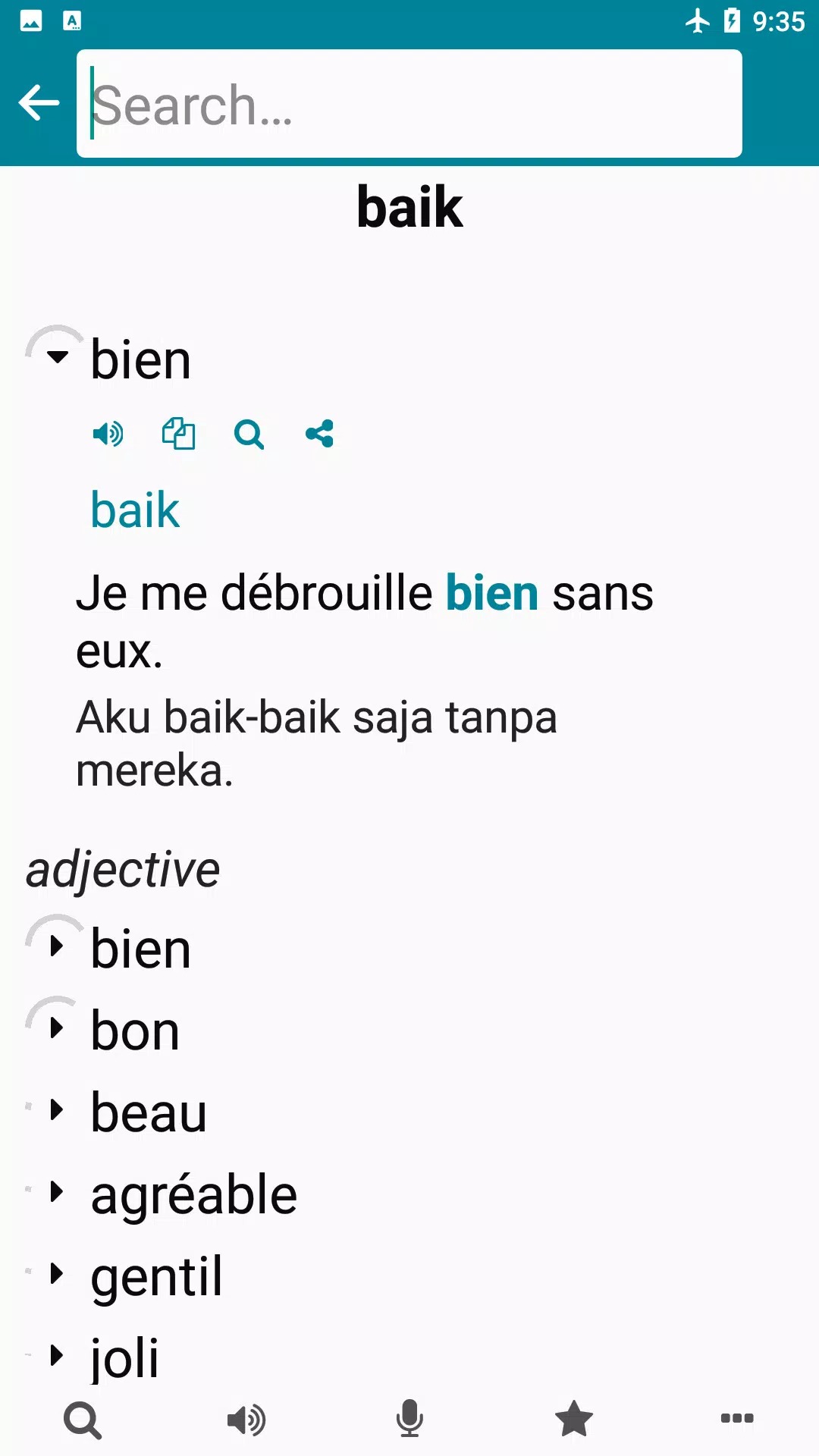This screenshot has height=1456, width=819.
Task: Tap highlighted bien in example sentence
Action: 491,593
